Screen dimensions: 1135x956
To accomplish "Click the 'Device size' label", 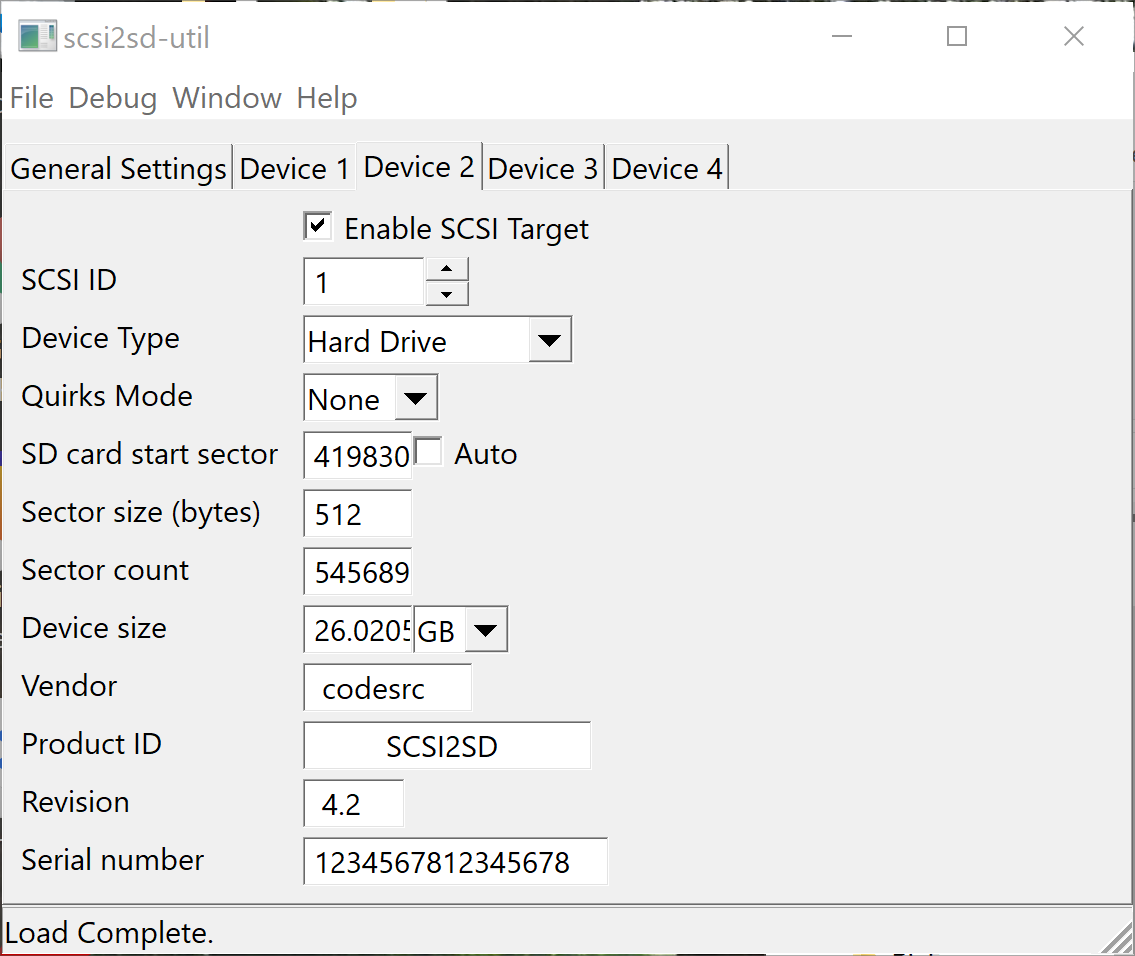I will click(94, 628).
